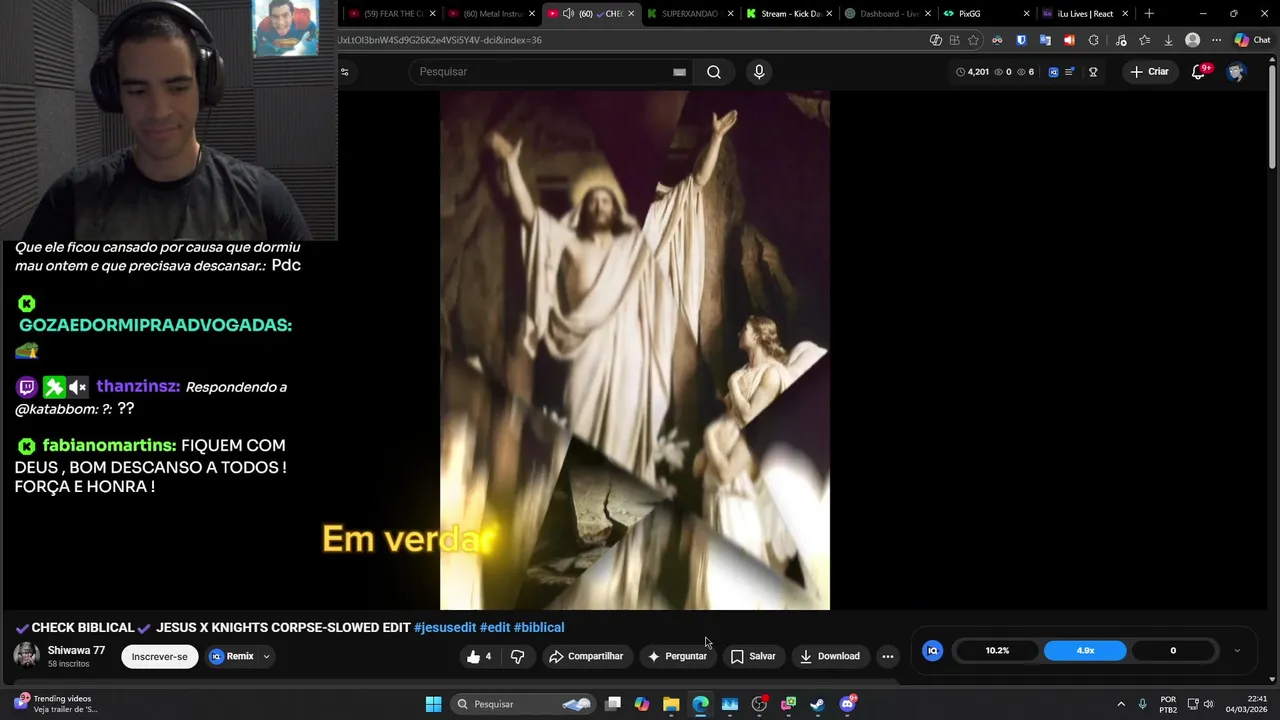1280x720 pixels.
Task: Open File Explorer from the taskbar
Action: tap(671, 704)
